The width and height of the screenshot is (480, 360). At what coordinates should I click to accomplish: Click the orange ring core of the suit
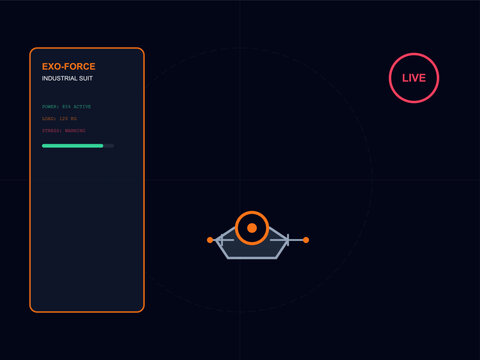(252, 228)
